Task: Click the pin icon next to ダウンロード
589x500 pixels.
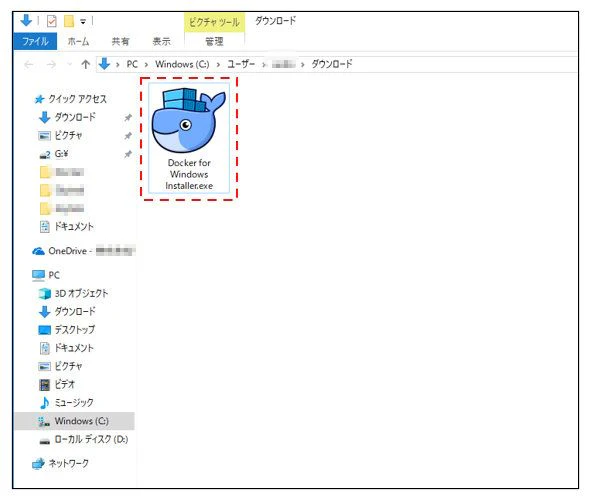Action: [128, 118]
